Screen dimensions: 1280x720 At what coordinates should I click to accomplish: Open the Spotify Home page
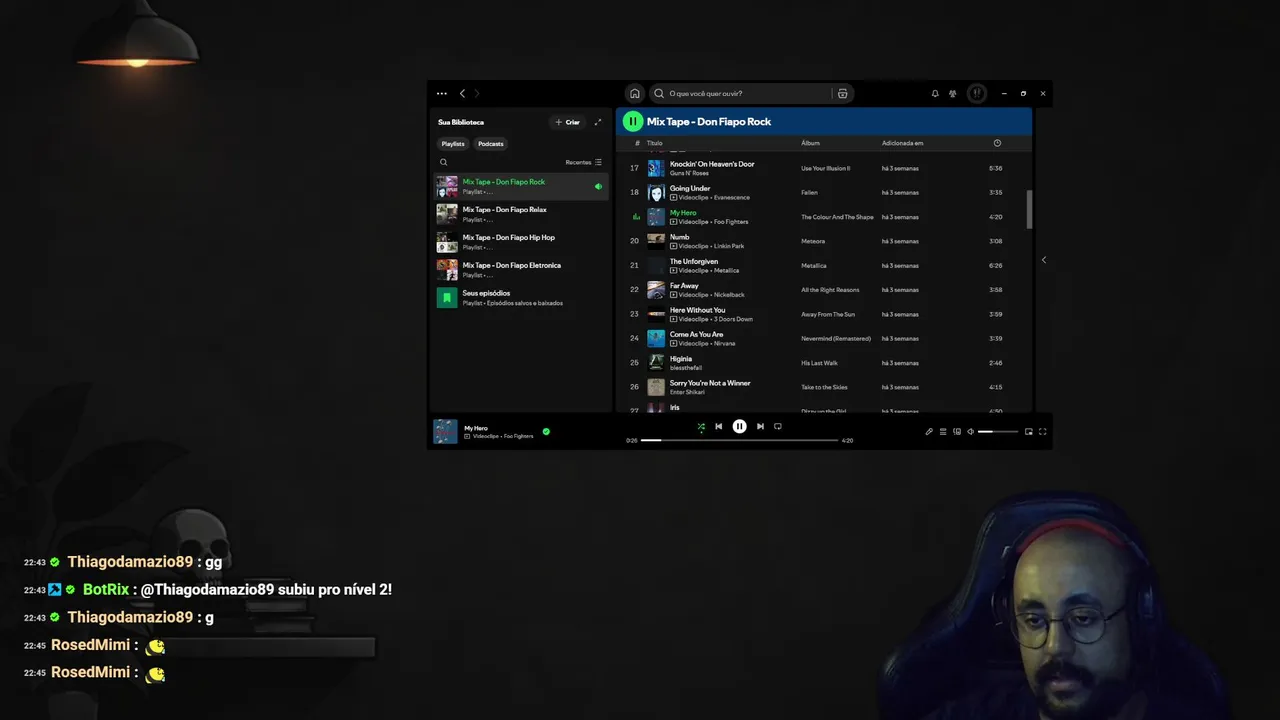pyautogui.click(x=634, y=93)
